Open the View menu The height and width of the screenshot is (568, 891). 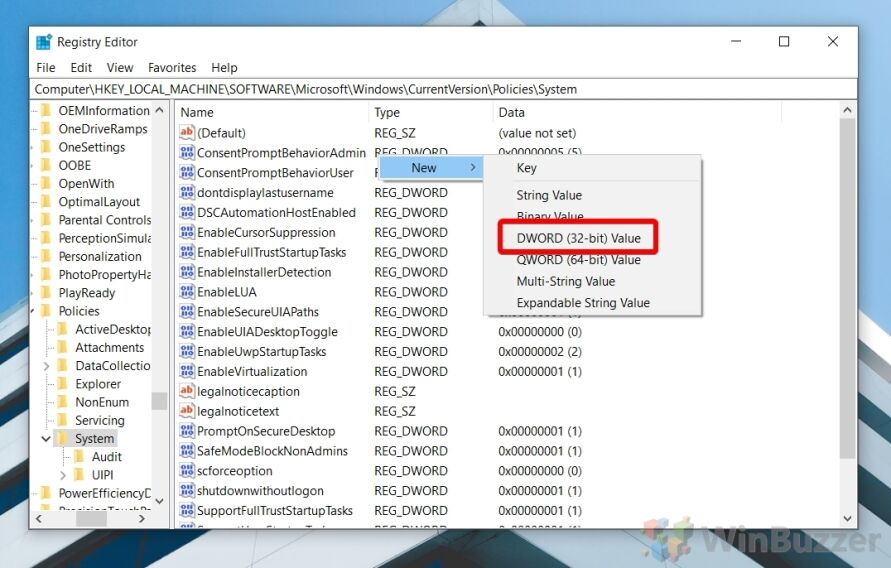[x=120, y=68]
